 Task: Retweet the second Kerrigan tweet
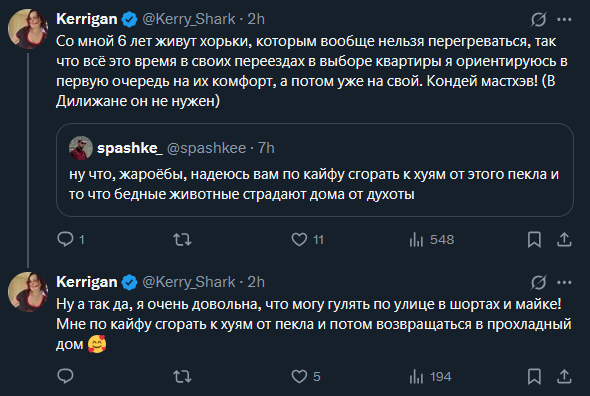point(182,376)
